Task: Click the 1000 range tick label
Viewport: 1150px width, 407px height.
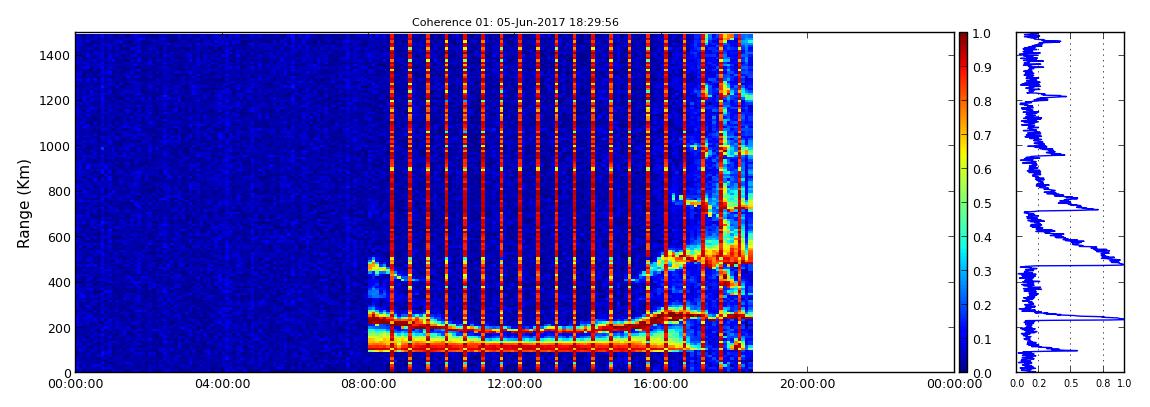Action: tap(56, 147)
